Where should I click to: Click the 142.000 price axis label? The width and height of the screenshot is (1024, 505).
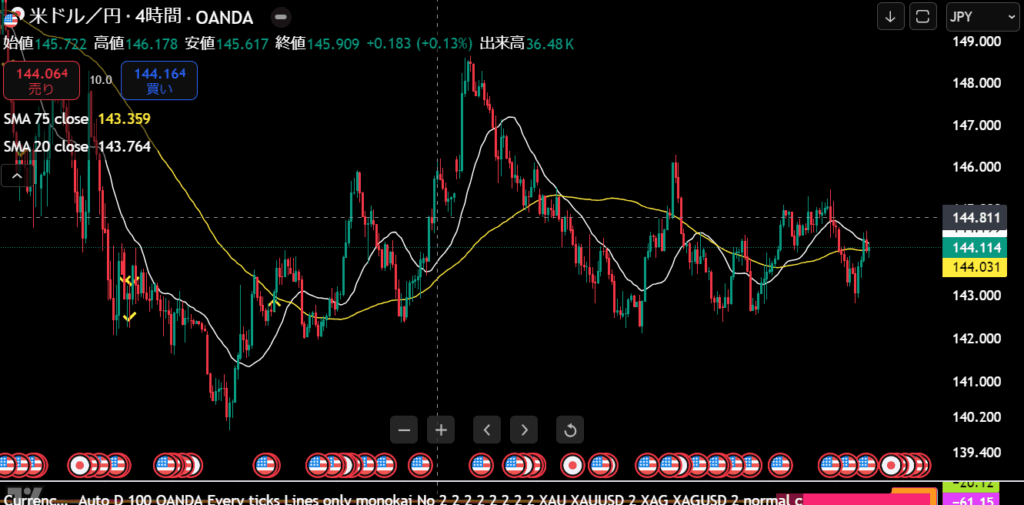978,338
